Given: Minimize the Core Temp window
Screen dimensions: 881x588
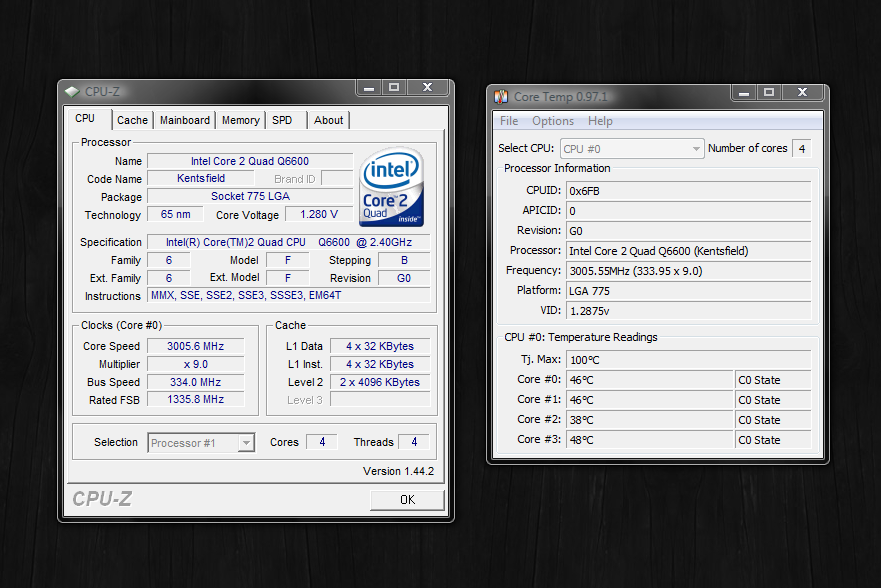Looking at the screenshot, I should 744,93.
